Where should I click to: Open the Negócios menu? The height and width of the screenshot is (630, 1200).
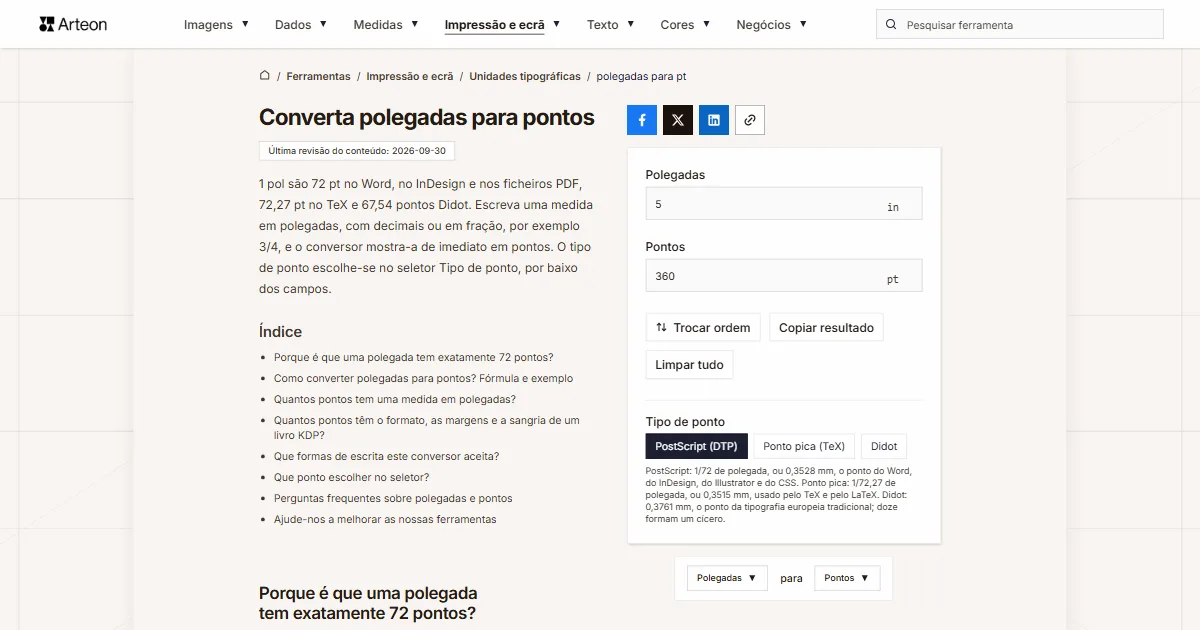(771, 25)
